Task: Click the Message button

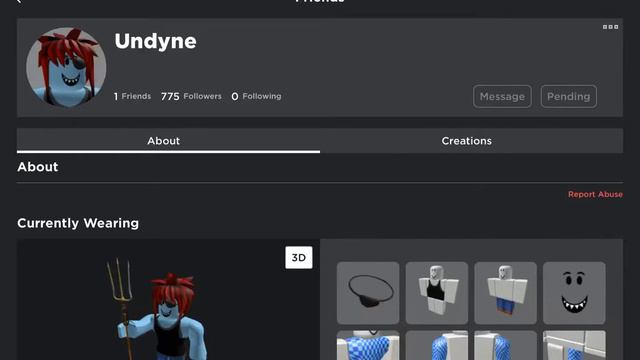Action: (x=502, y=96)
